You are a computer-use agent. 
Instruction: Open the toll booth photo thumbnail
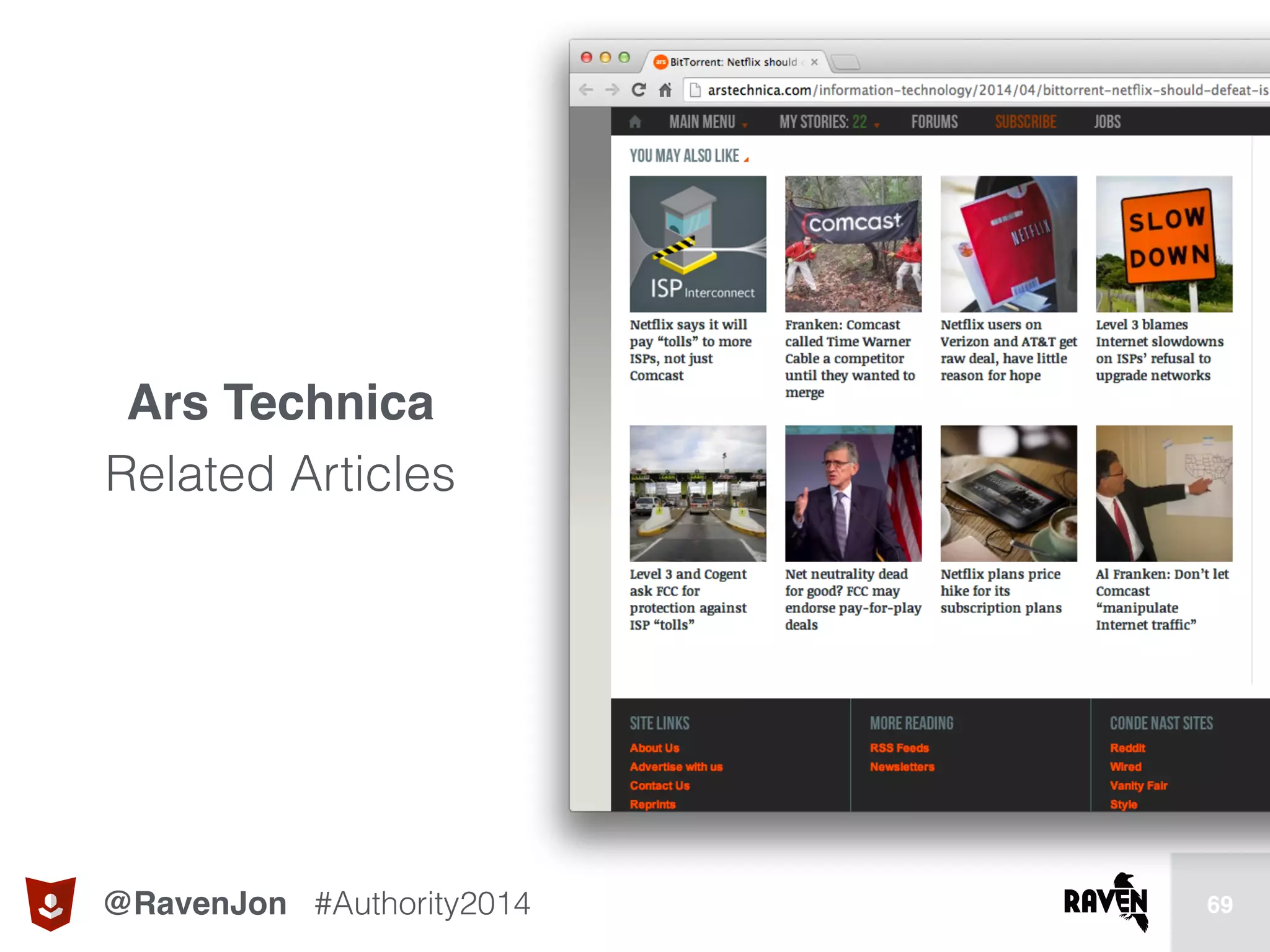click(x=698, y=493)
